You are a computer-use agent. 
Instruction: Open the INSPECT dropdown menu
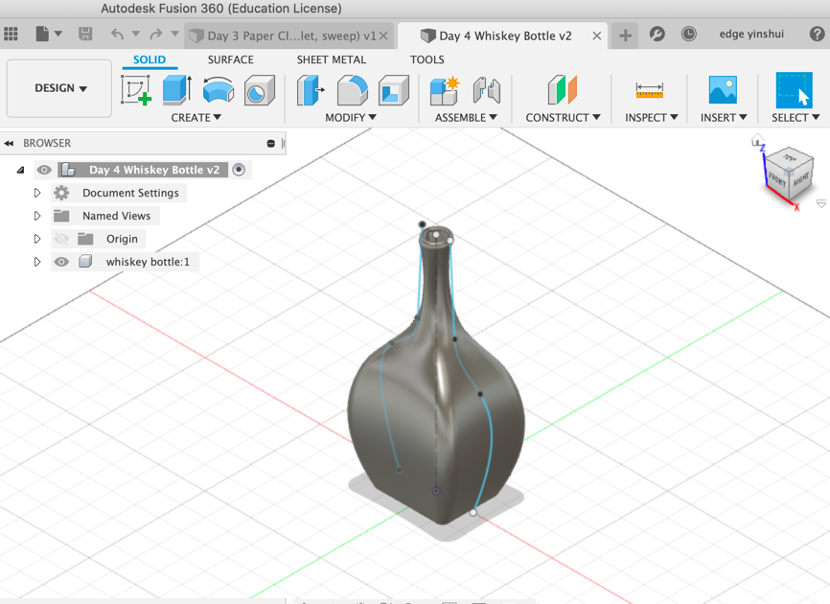(x=651, y=118)
